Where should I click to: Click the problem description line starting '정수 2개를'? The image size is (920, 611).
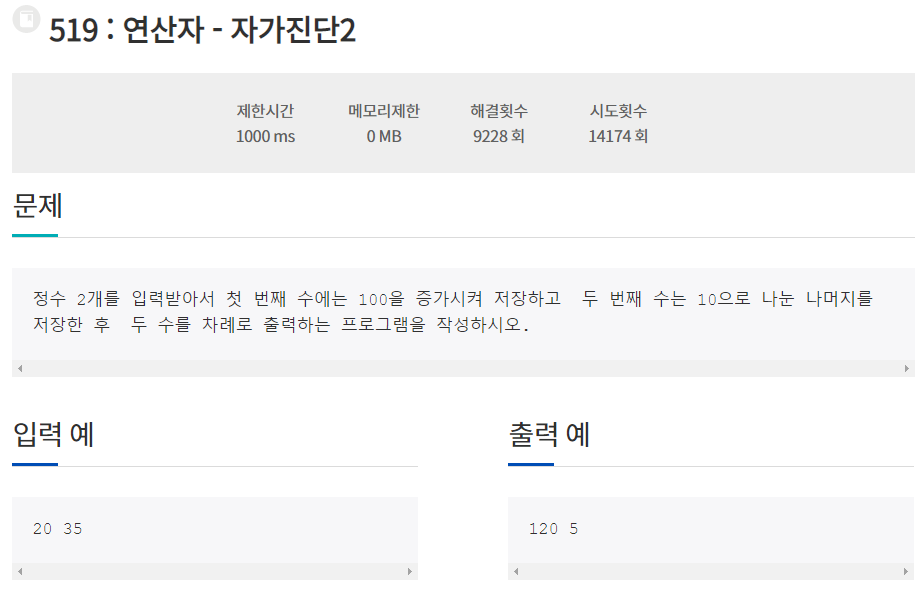click(x=453, y=298)
